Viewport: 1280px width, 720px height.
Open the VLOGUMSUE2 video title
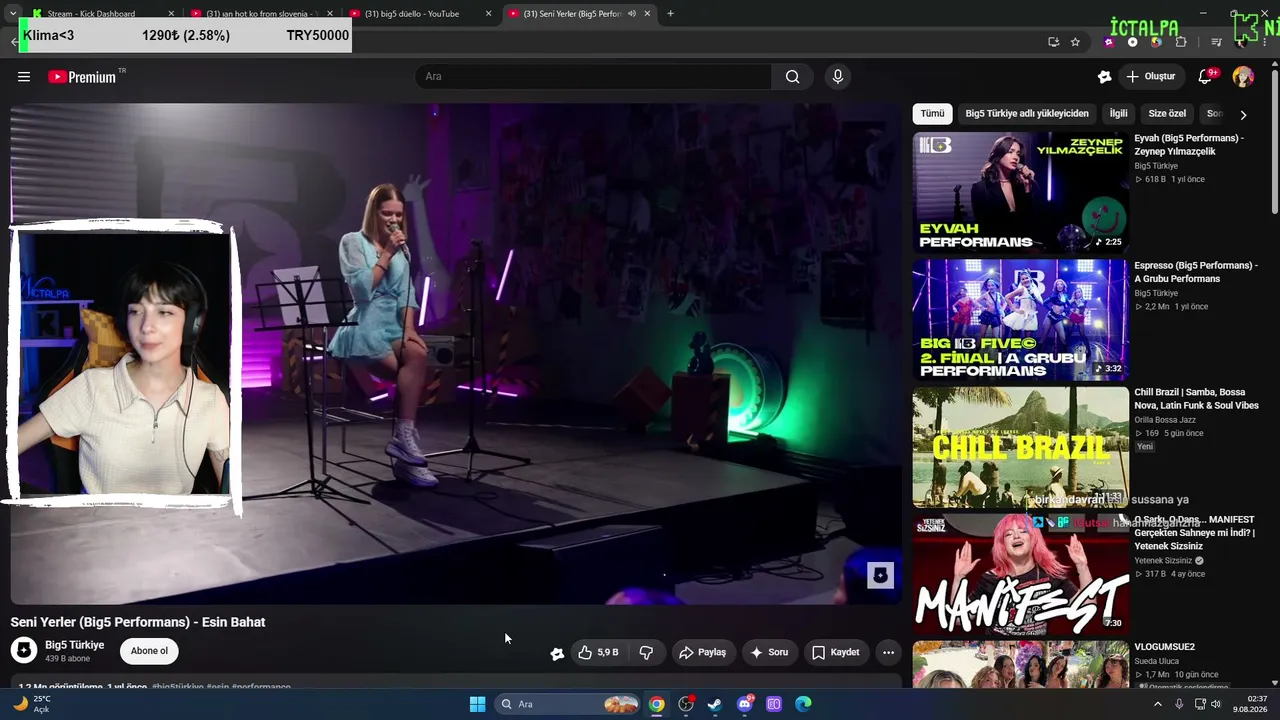[x=1164, y=647]
